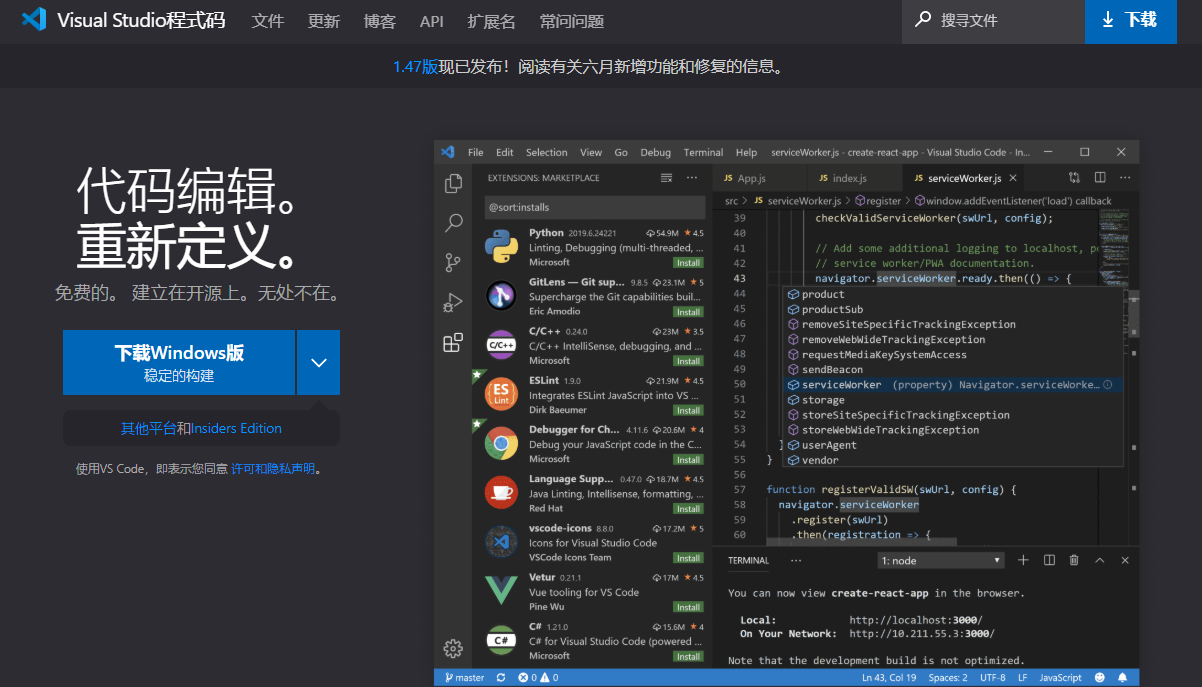Image resolution: width=1202 pixels, height=687 pixels.
Task: Open the Explorer files icon in activity bar
Action: [x=453, y=183]
